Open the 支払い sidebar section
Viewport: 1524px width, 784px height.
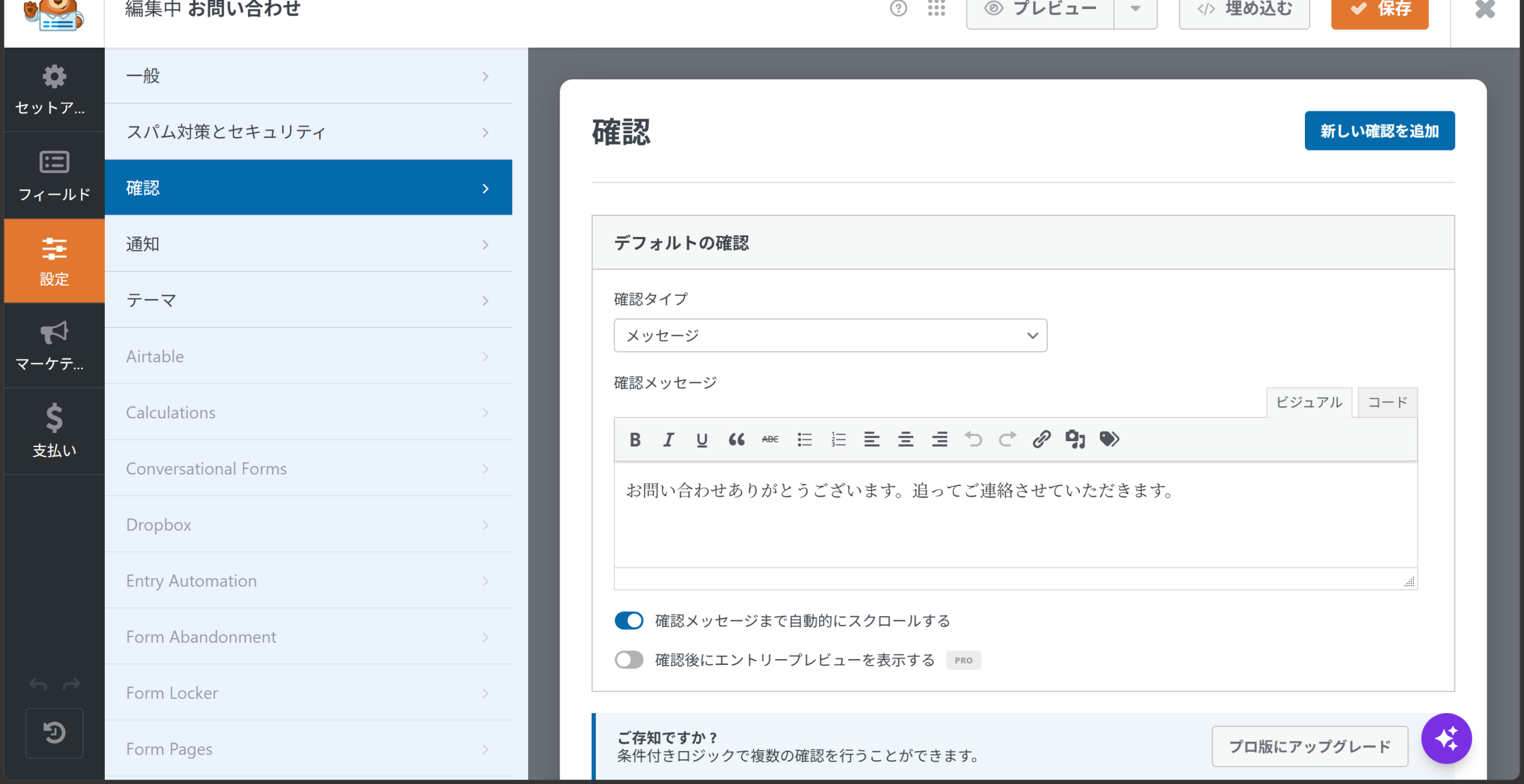point(54,431)
